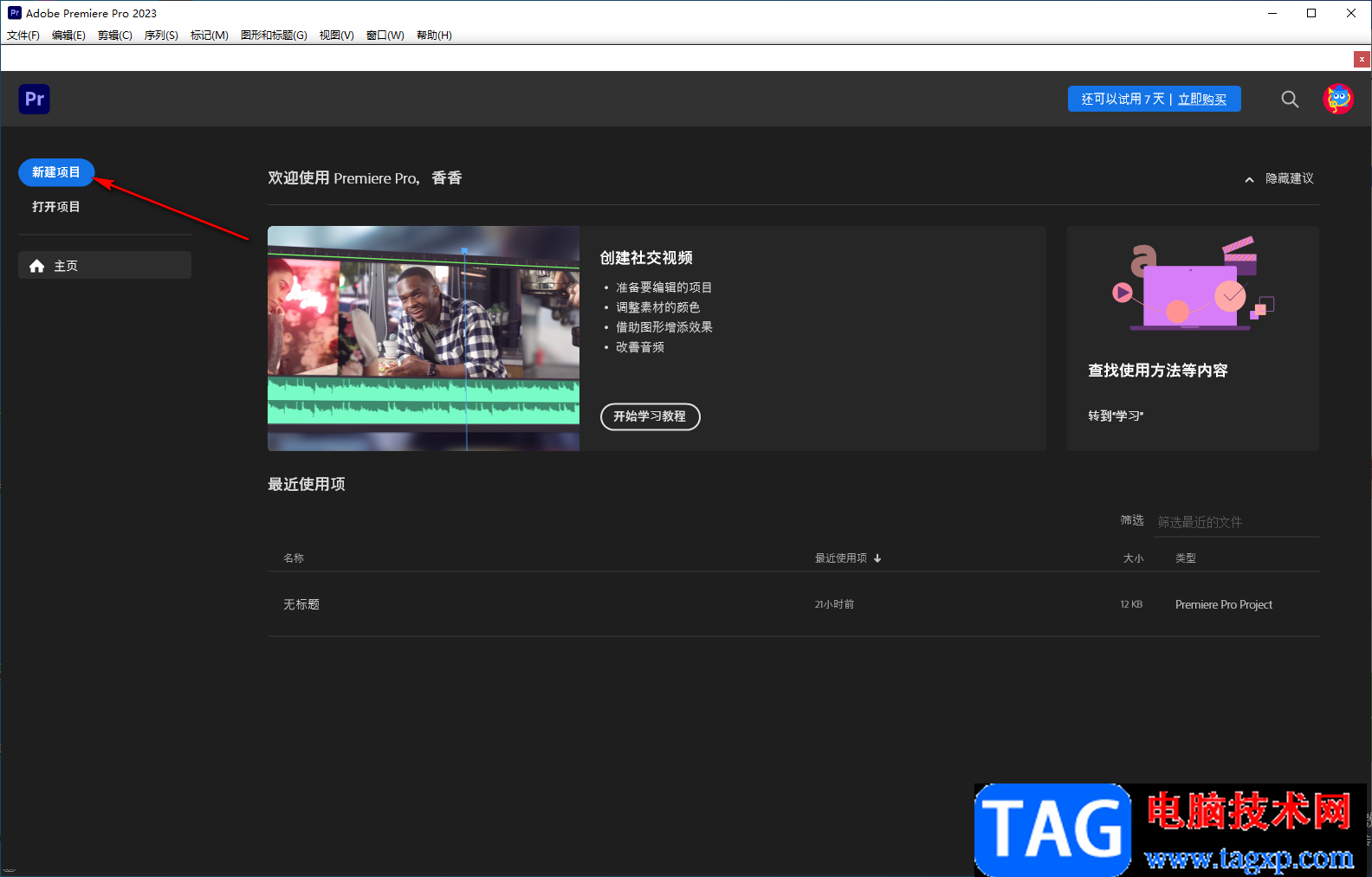Click the 创建社交视频 heading
The width and height of the screenshot is (1372, 877).
pyautogui.click(x=646, y=258)
